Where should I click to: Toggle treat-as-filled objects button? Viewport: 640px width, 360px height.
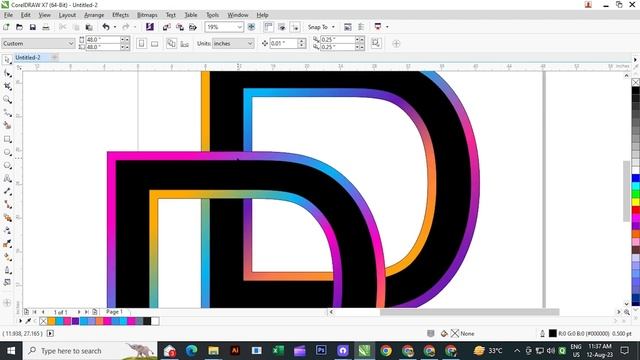376,43
